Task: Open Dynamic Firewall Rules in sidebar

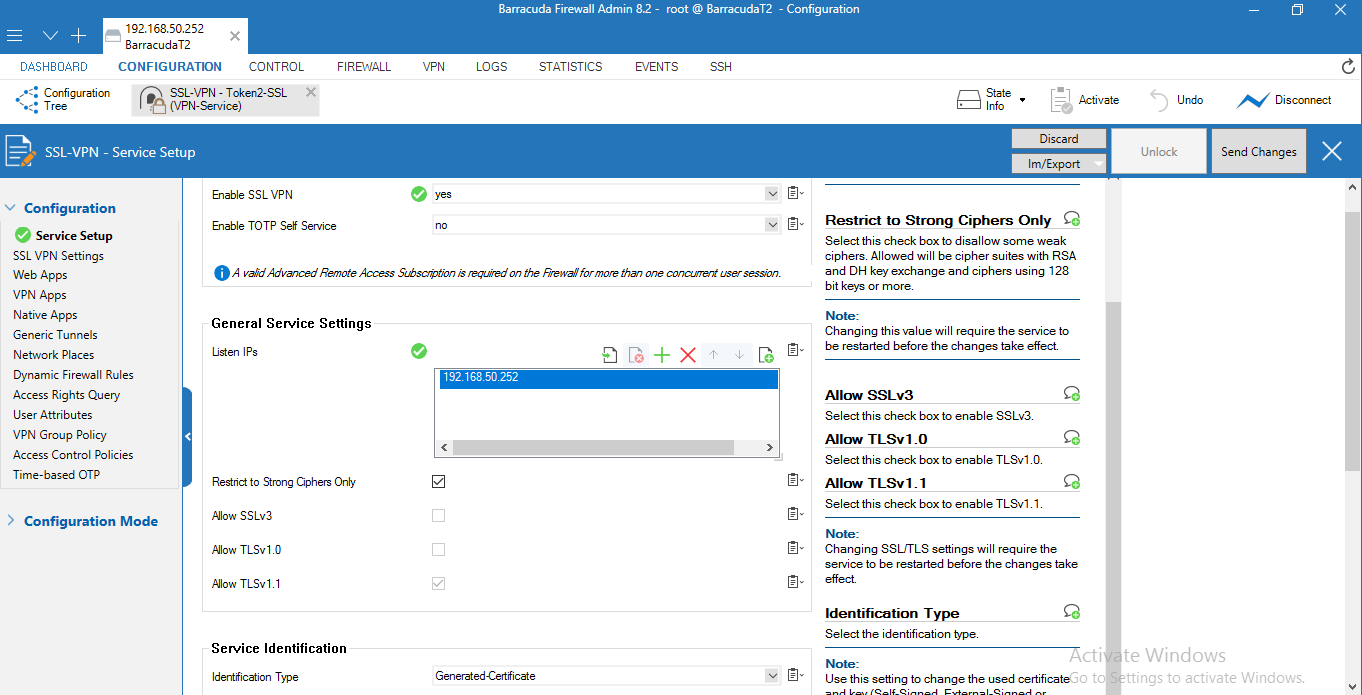Action: (73, 375)
